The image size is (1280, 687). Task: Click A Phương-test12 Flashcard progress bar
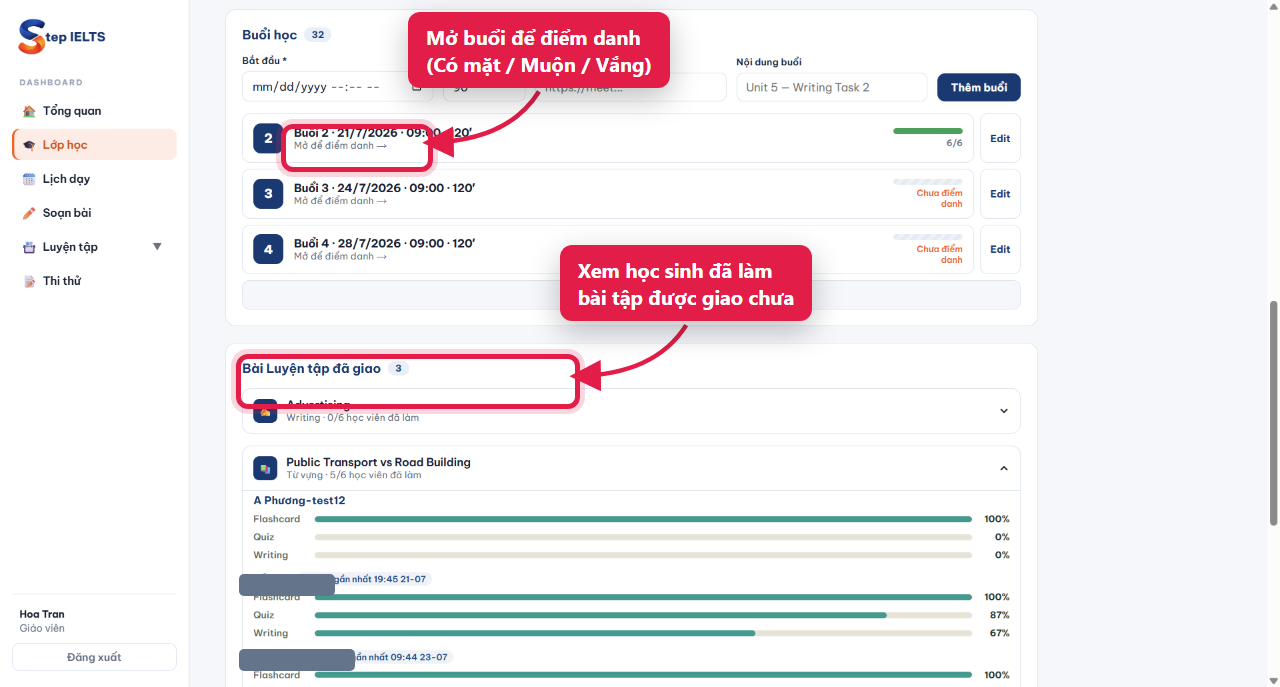click(643, 519)
